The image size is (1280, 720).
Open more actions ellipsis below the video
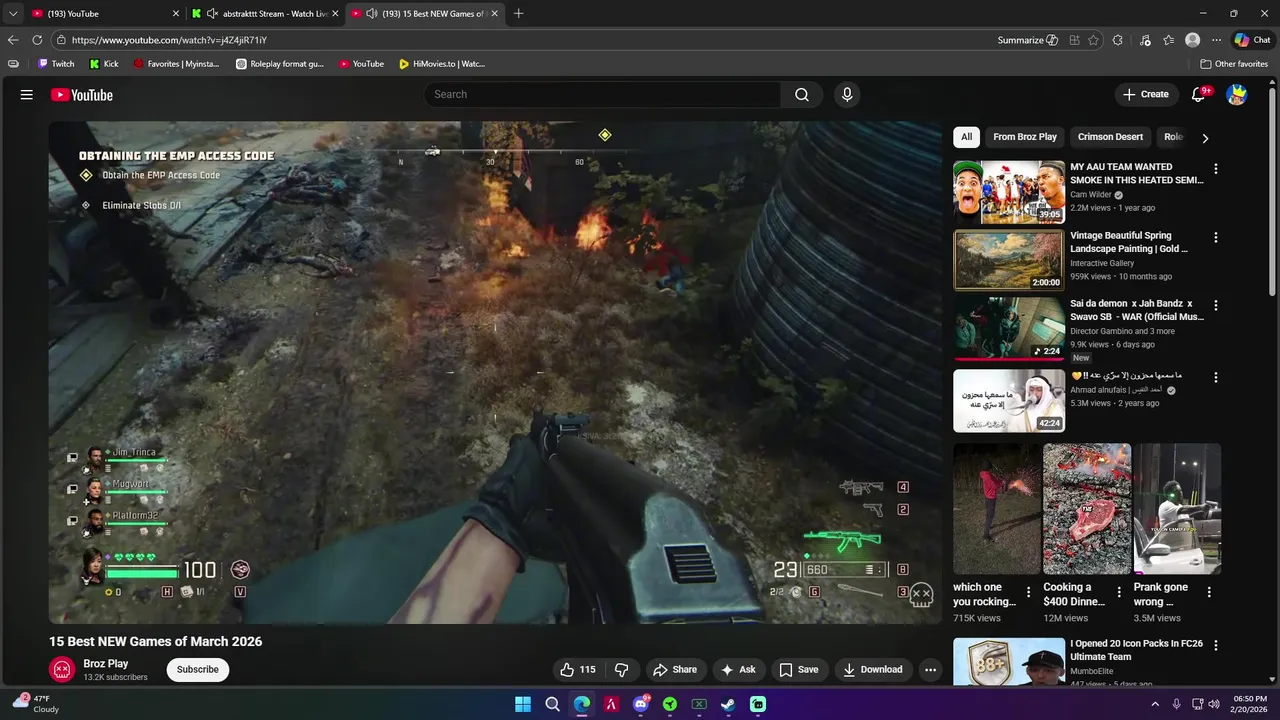(930, 670)
